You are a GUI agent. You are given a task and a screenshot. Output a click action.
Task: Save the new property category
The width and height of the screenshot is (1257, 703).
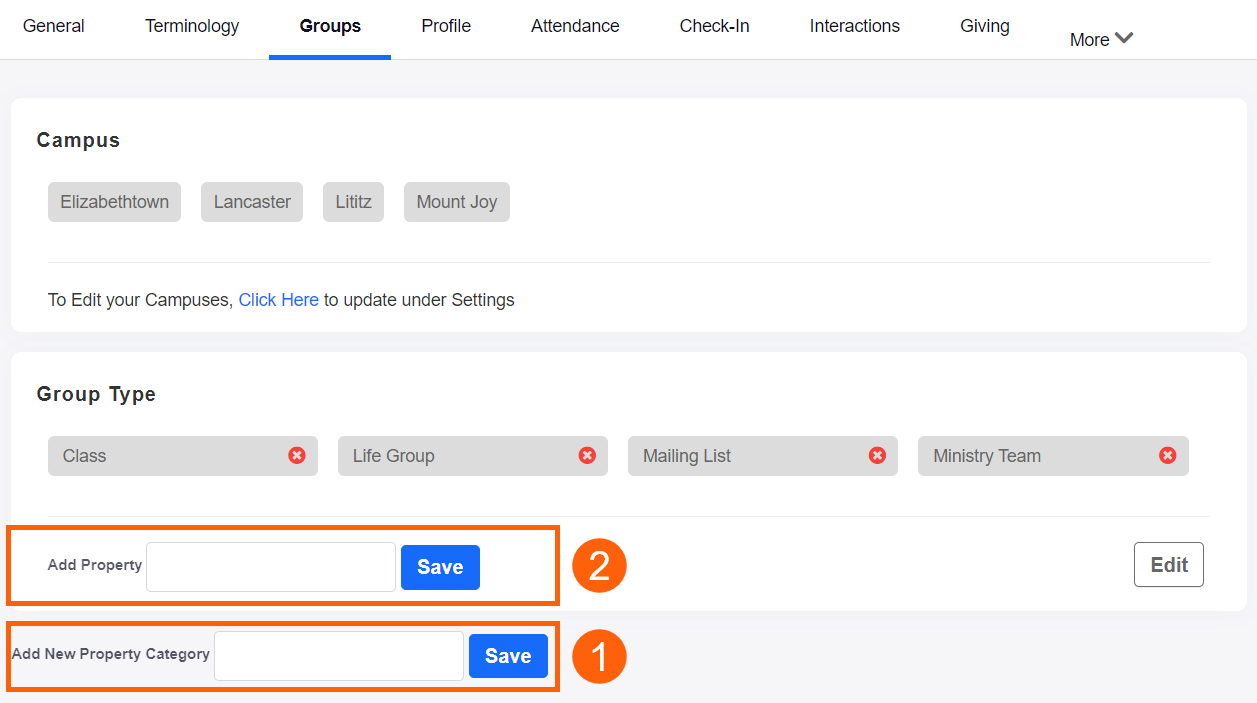[508, 656]
